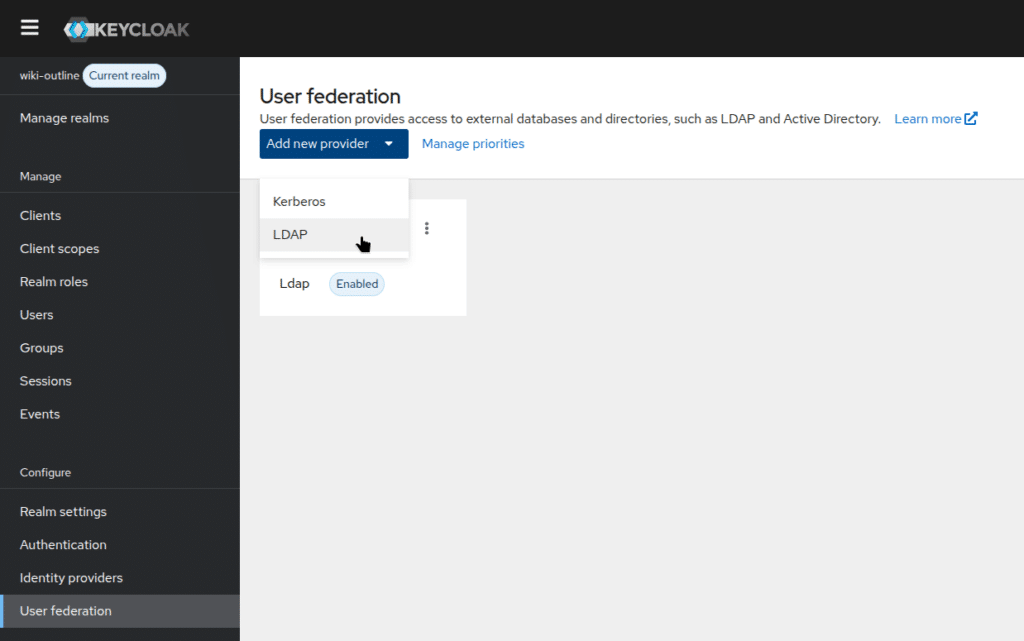This screenshot has width=1024, height=641.
Task: Navigate to Identity providers
Action: tap(71, 578)
